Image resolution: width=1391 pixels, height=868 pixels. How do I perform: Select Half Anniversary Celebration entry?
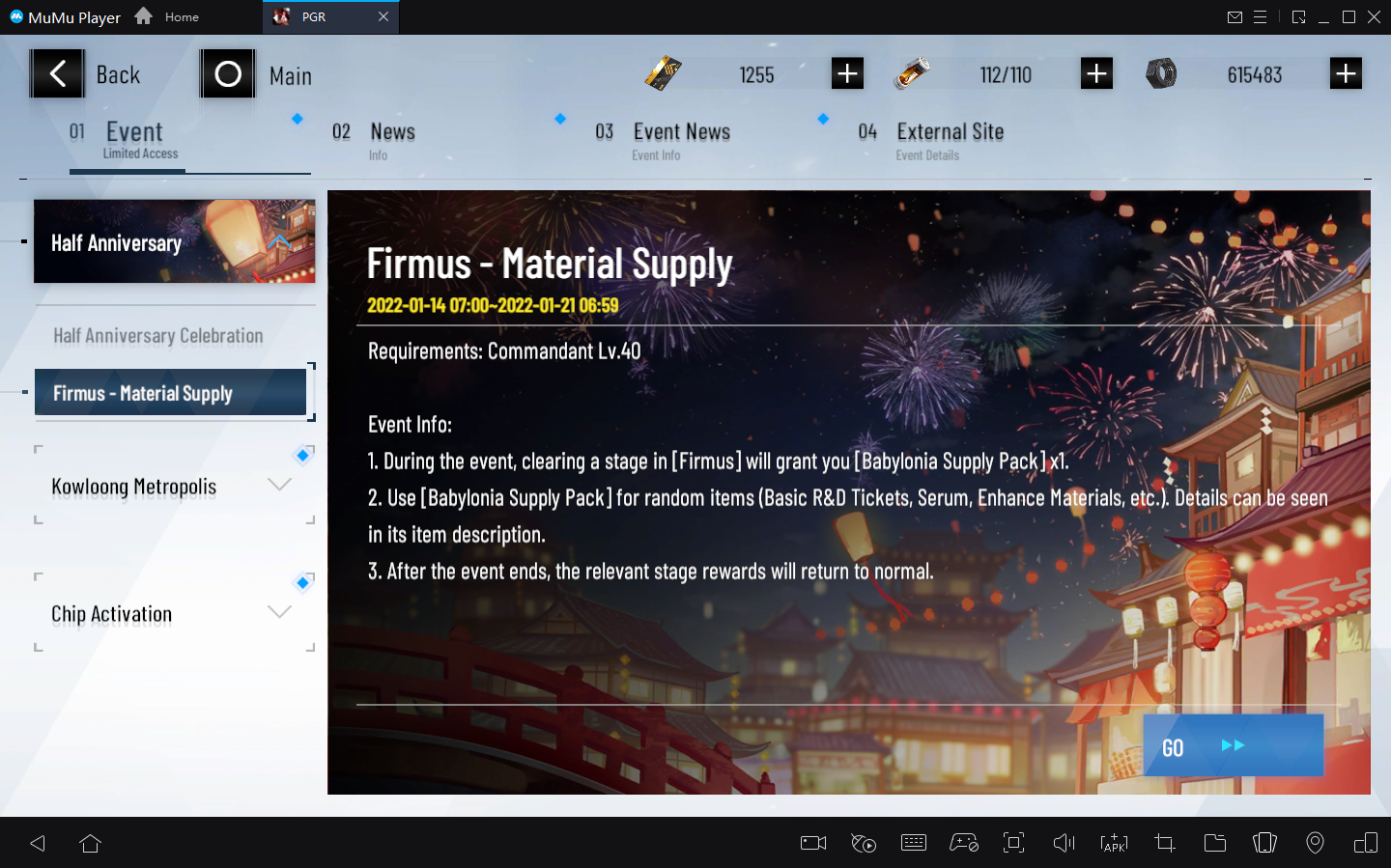pyautogui.click(x=158, y=336)
